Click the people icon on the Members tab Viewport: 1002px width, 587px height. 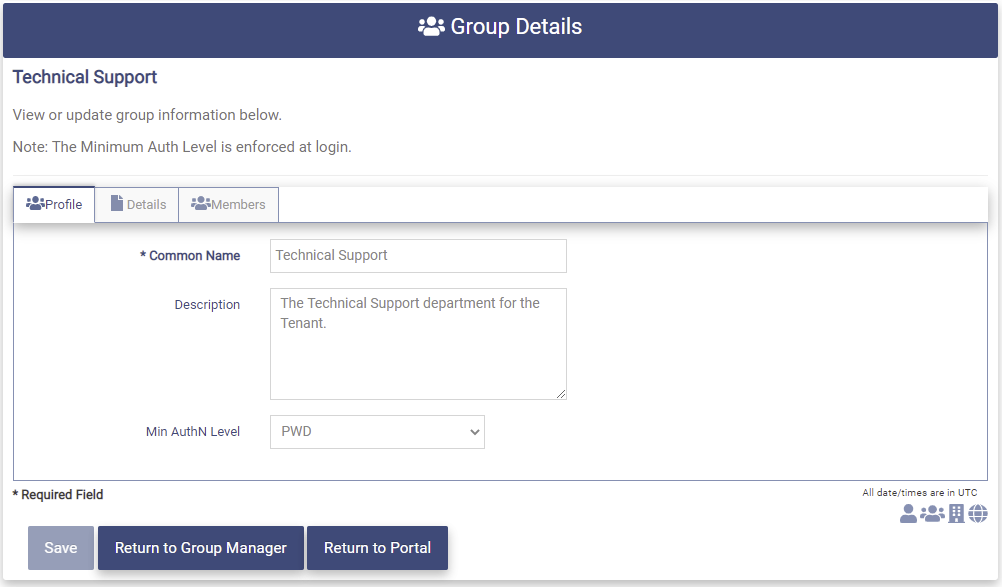pyautogui.click(x=200, y=204)
